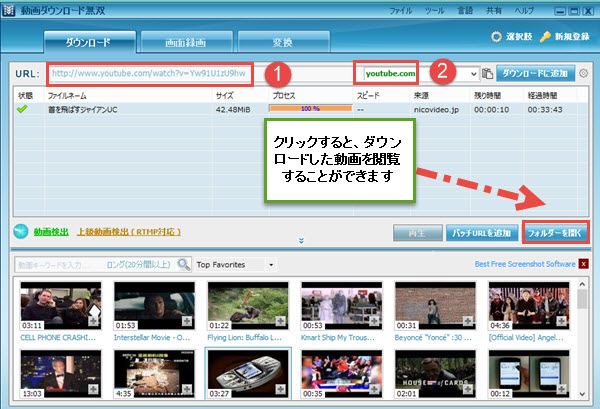The width and height of the screenshot is (600, 409).
Task: Select the 首を飛ばすジャイアンUC download row
Action: click(x=300, y=109)
